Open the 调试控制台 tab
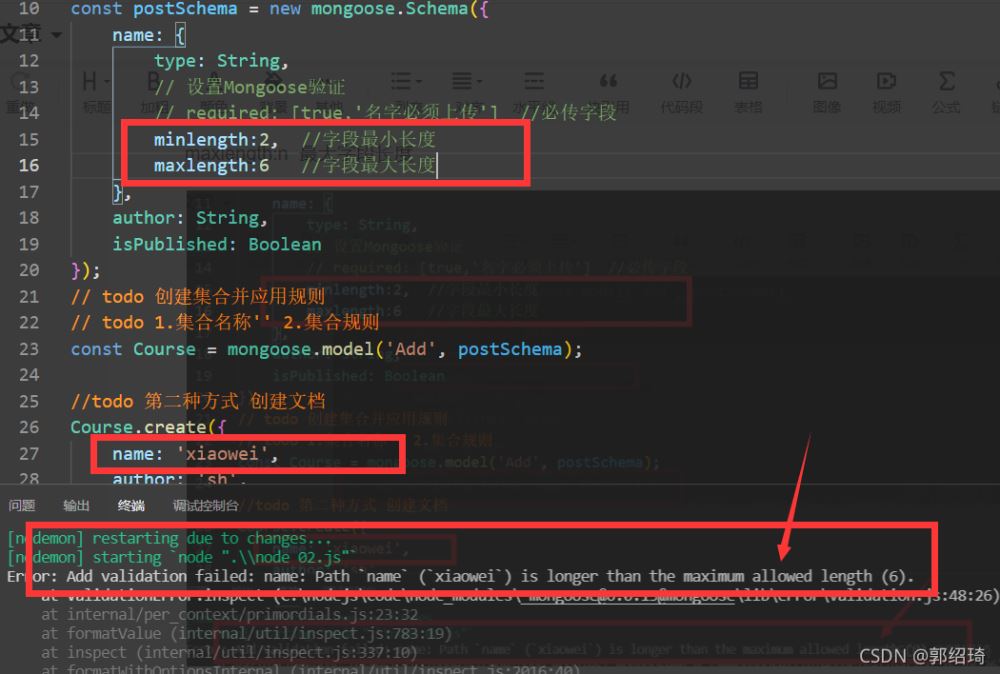The width and height of the screenshot is (1000, 674). pyautogui.click(x=205, y=506)
